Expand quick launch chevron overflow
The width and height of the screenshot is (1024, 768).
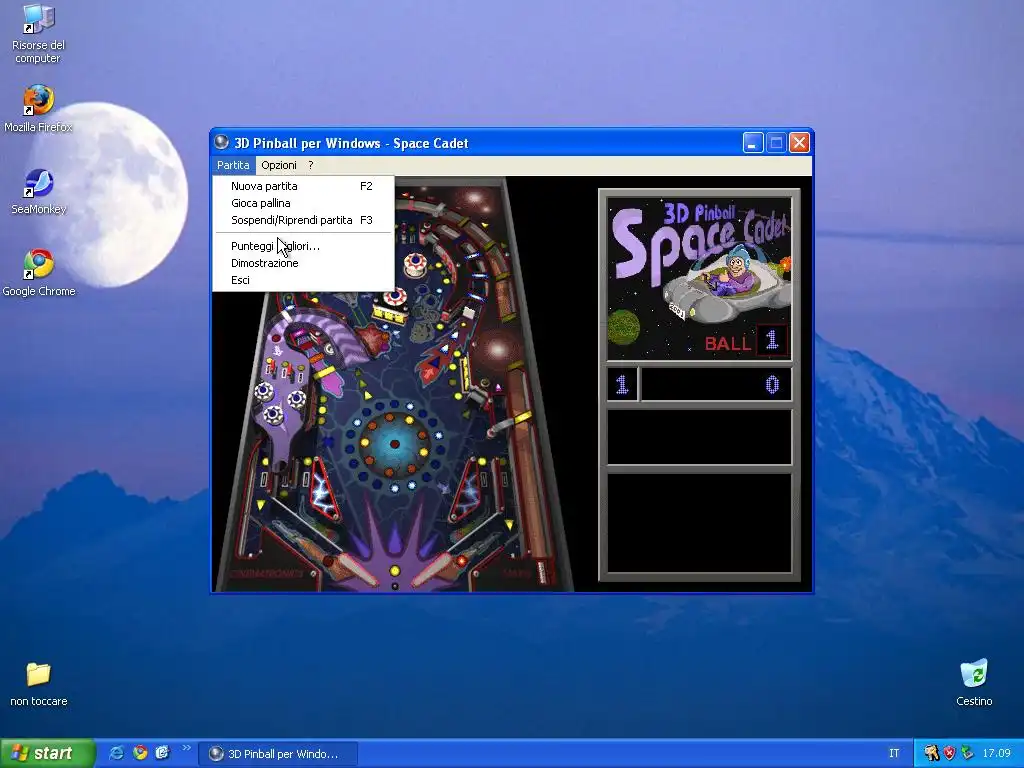pyautogui.click(x=186, y=748)
